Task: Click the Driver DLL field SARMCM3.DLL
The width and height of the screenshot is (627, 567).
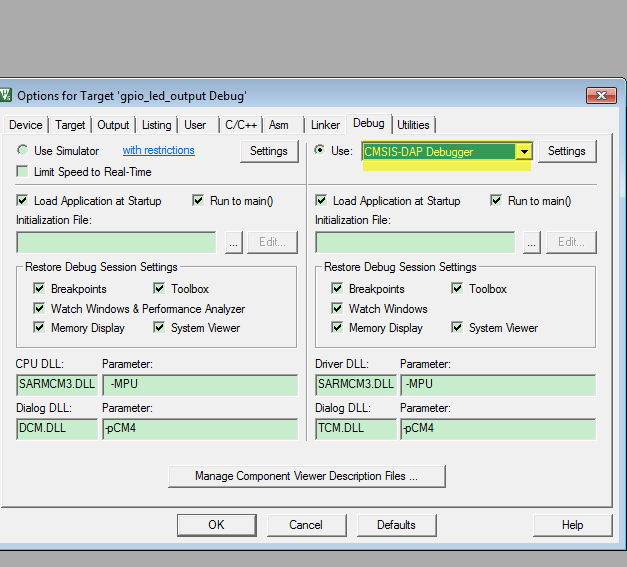Action: coord(356,385)
